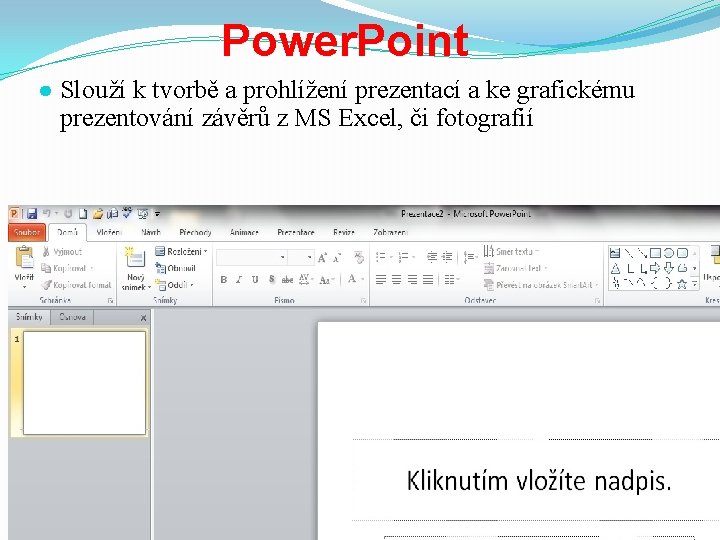The image size is (720, 540).
Task: Click the Open folder icon
Action: pyautogui.click(x=97, y=214)
